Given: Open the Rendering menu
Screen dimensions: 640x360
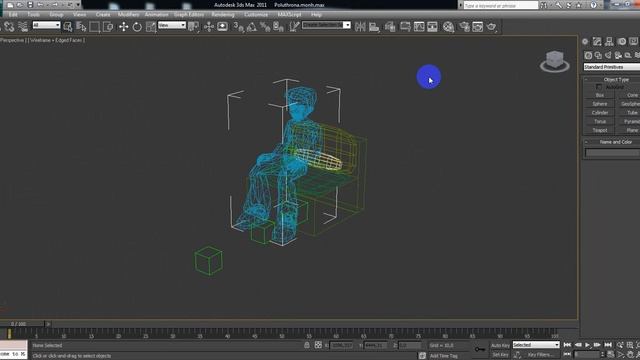Looking at the screenshot, I should point(223,15).
